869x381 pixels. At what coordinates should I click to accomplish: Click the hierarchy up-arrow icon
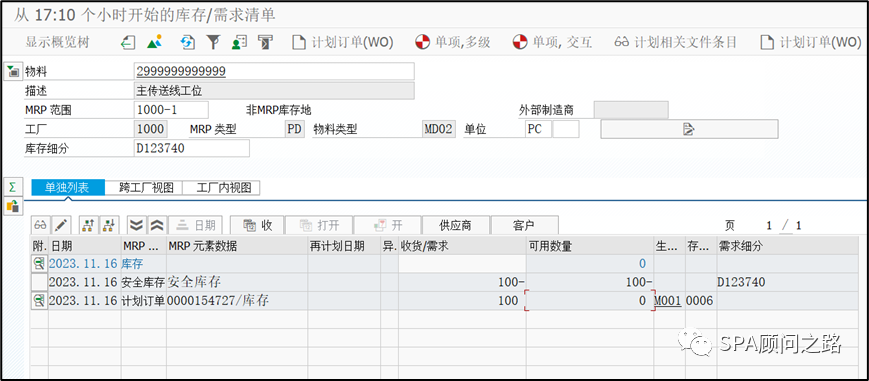point(88,225)
